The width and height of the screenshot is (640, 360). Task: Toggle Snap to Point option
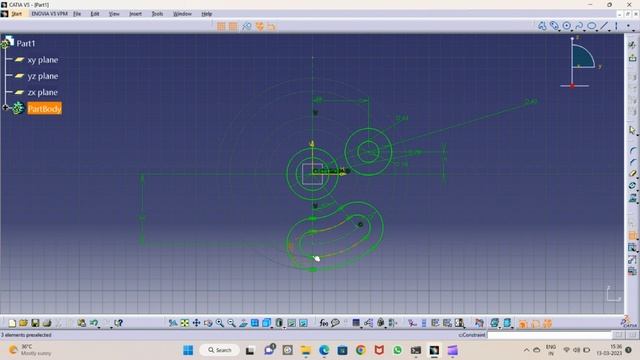click(x=233, y=27)
